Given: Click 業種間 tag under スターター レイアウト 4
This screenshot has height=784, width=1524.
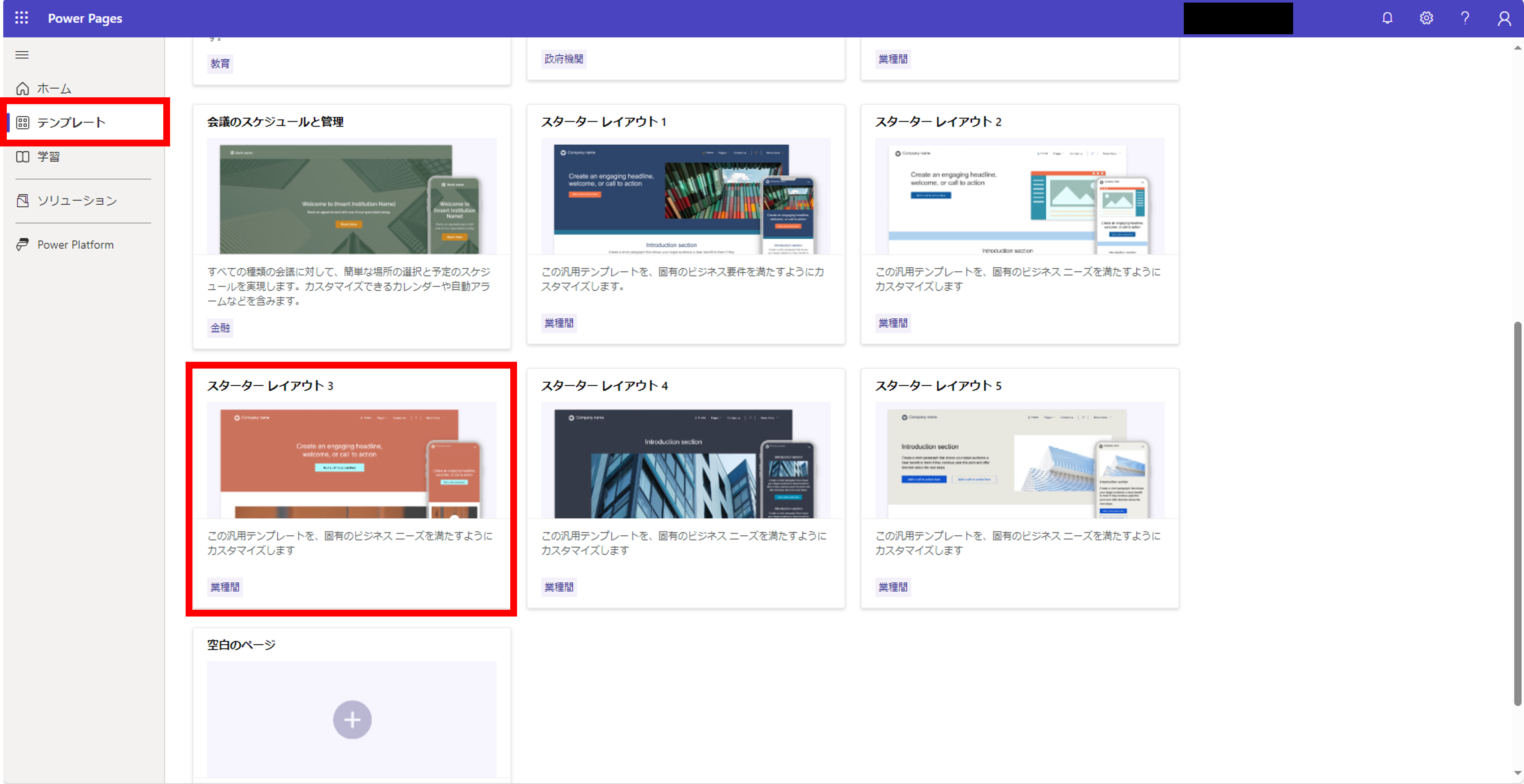Looking at the screenshot, I should 559,587.
